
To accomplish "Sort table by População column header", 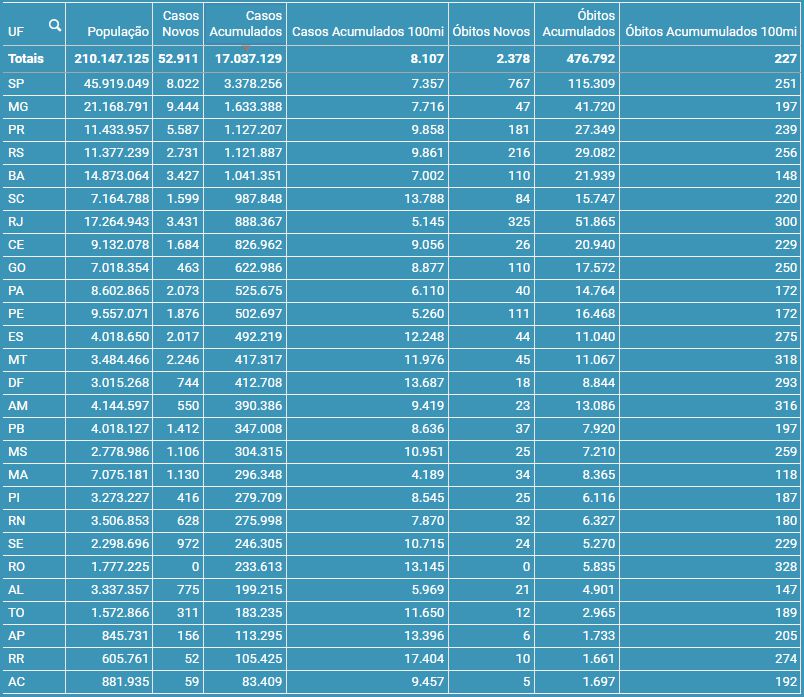I will 118,32.
